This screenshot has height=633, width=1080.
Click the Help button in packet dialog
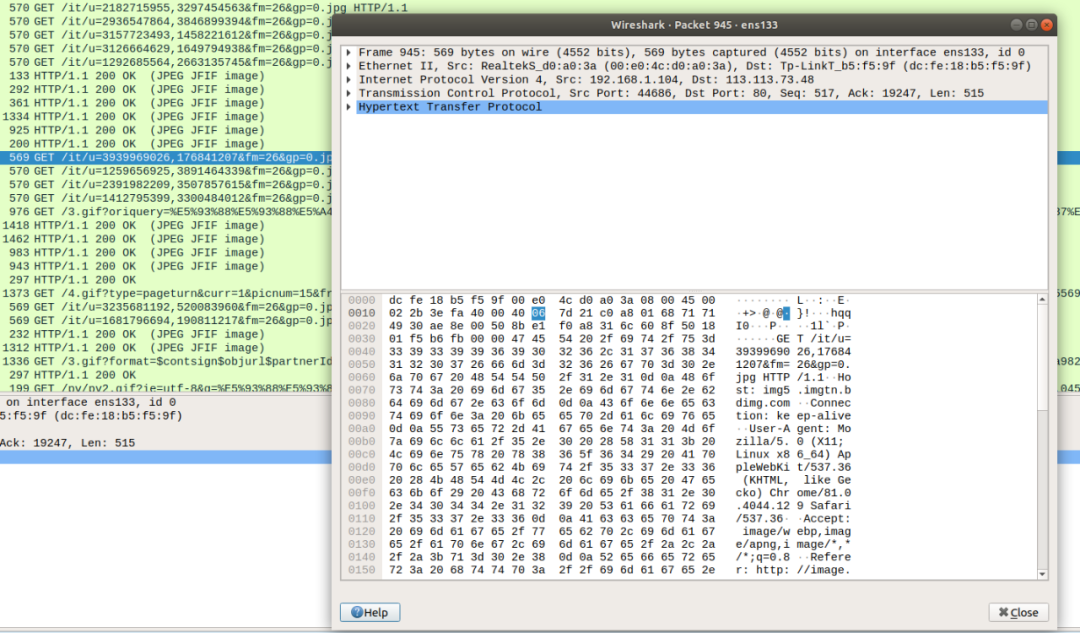pyautogui.click(x=370, y=612)
